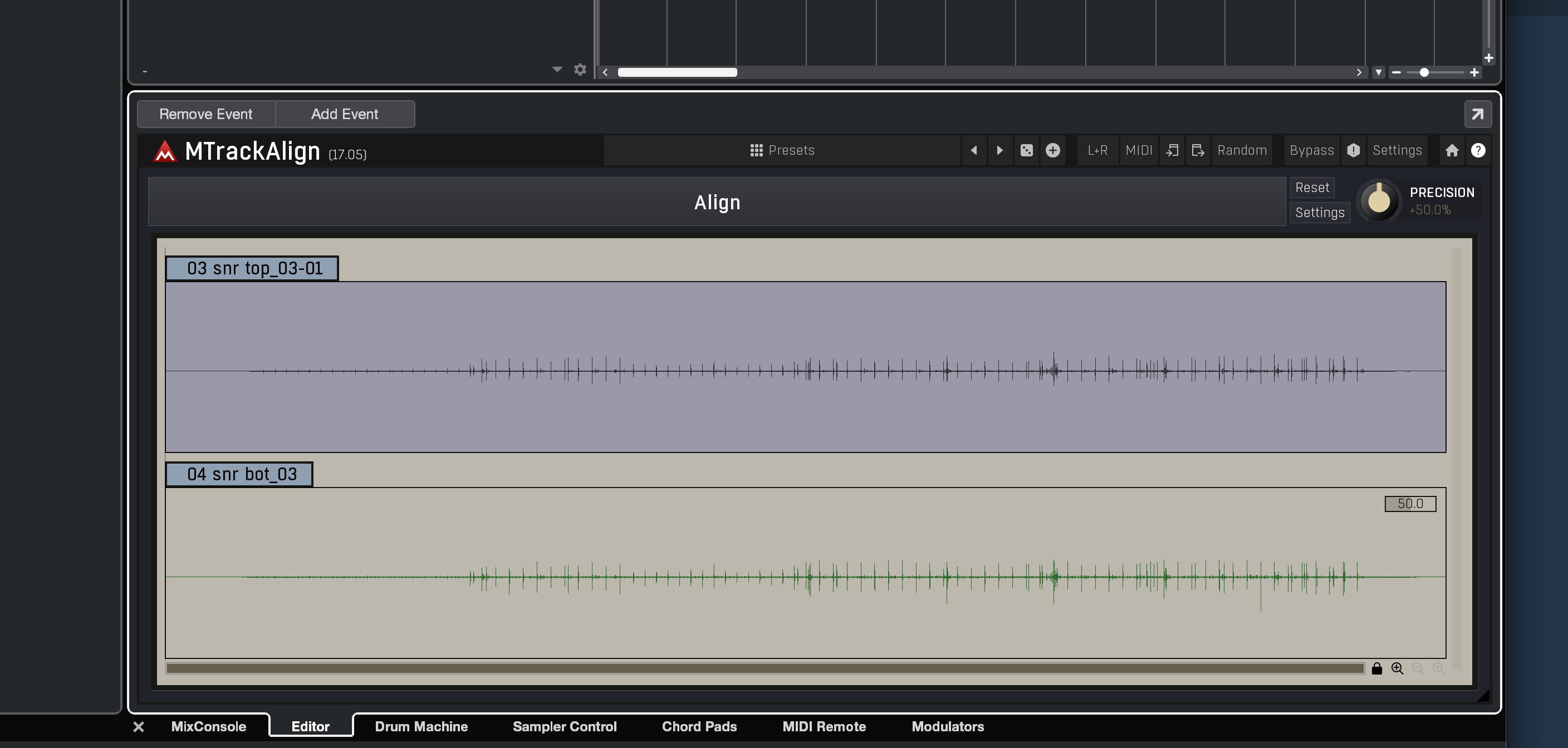Switch to the MixConsole tab
The height and width of the screenshot is (748, 1568).
coord(208,727)
